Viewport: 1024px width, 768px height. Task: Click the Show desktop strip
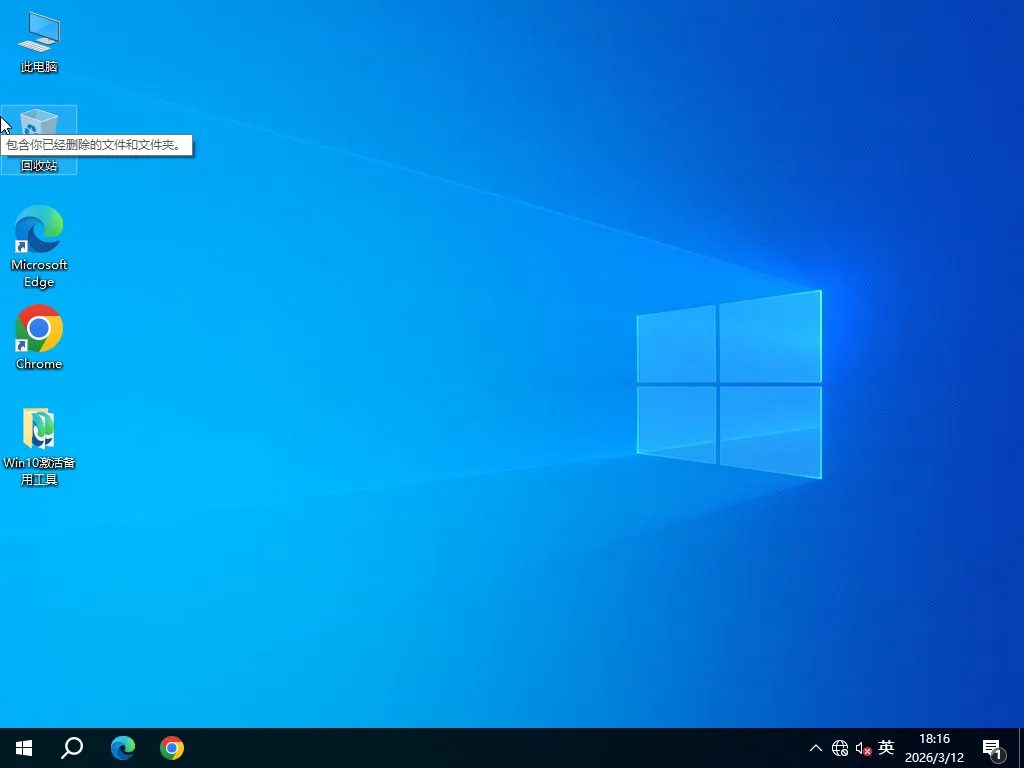click(1021, 748)
